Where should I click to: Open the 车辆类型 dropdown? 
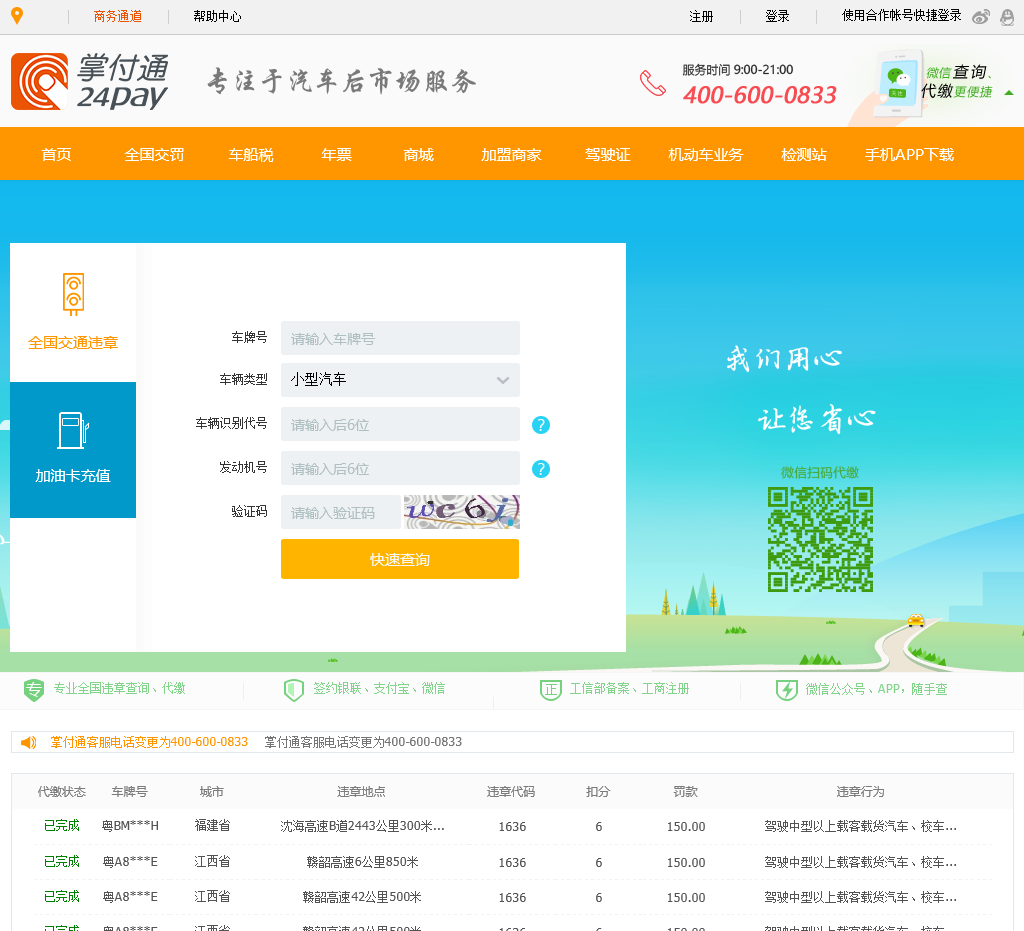[400, 380]
